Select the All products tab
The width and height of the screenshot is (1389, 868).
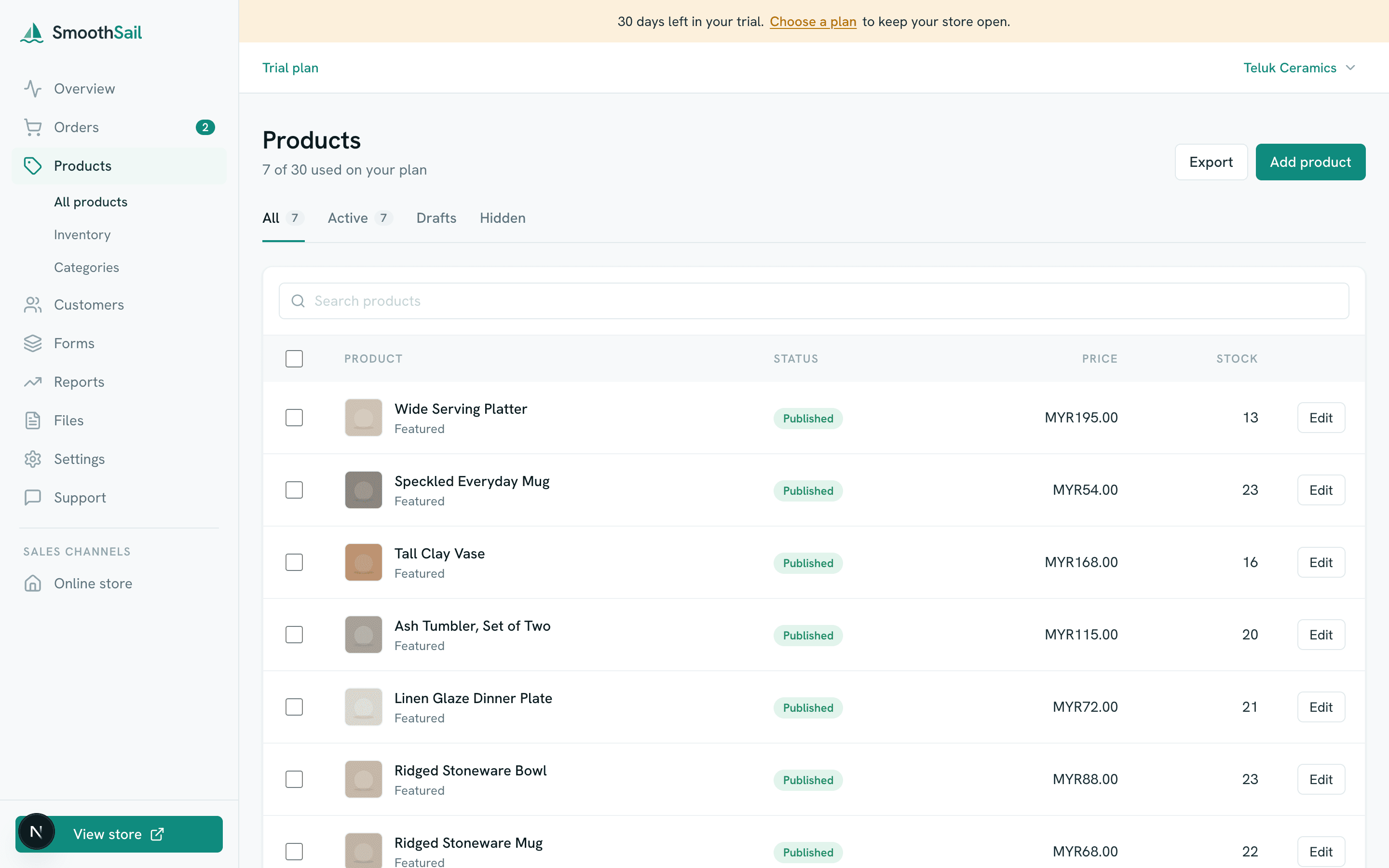click(283, 218)
